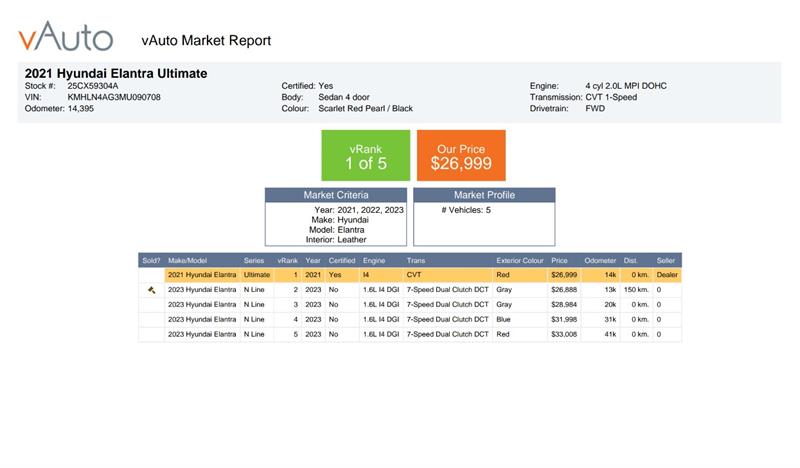Click the vRank column header
Screen dimensions: 800x468
[x=287, y=260]
